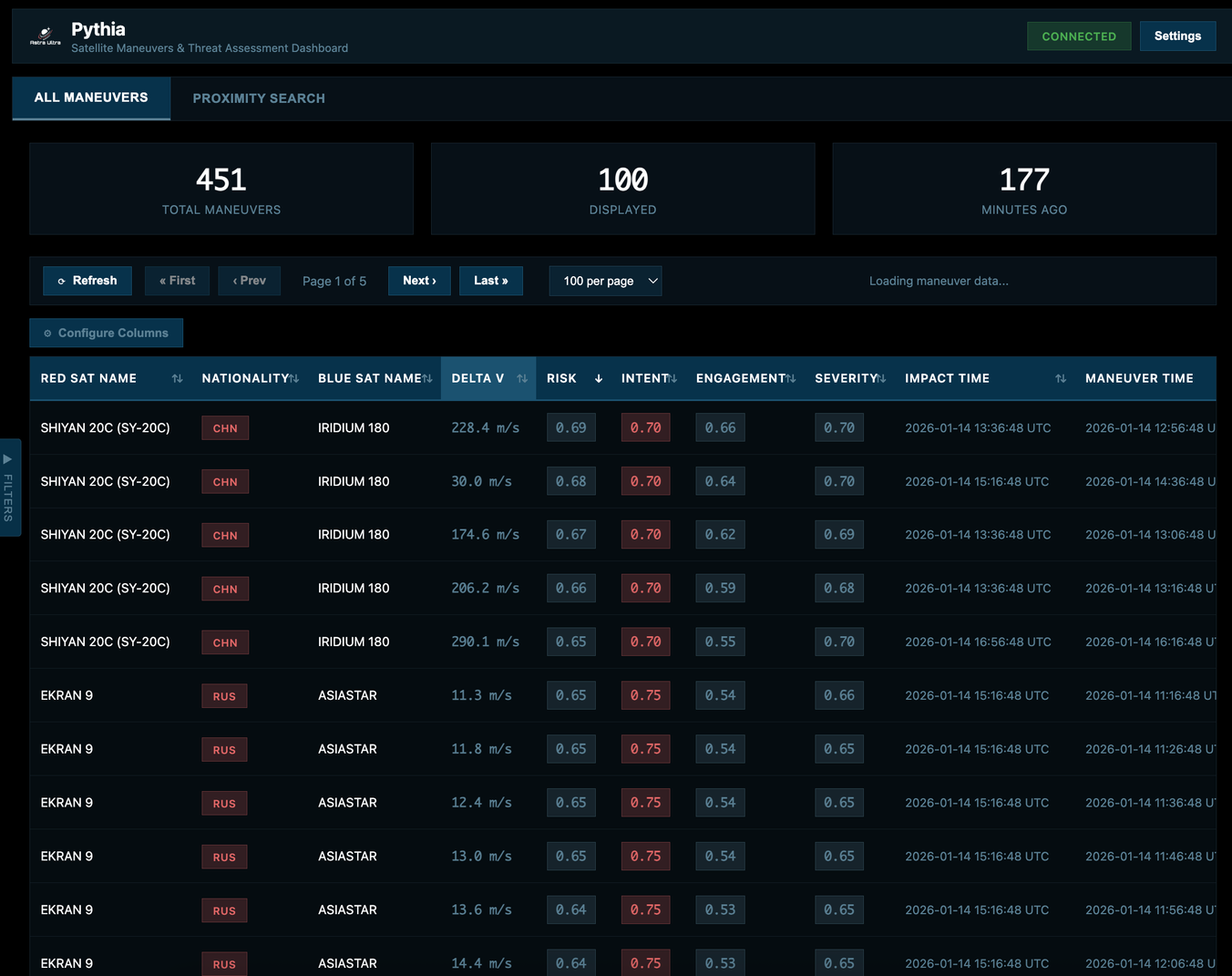Click the Pythia satellite logo icon
This screenshot has width=1232, height=976.
pos(45,36)
